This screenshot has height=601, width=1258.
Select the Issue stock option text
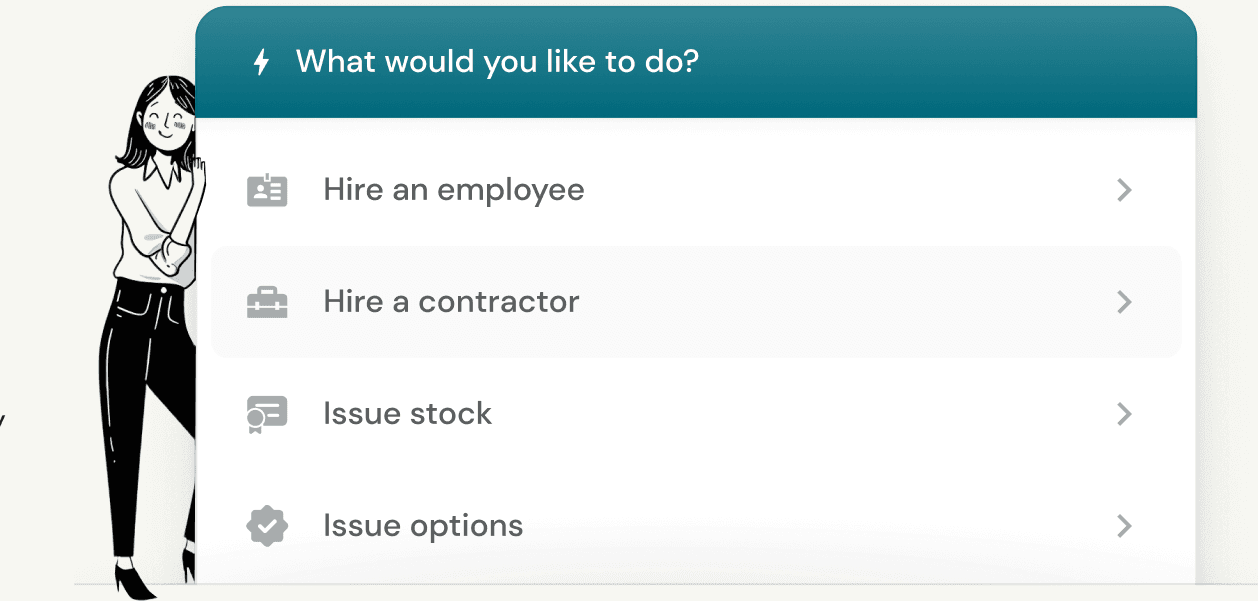(x=407, y=414)
